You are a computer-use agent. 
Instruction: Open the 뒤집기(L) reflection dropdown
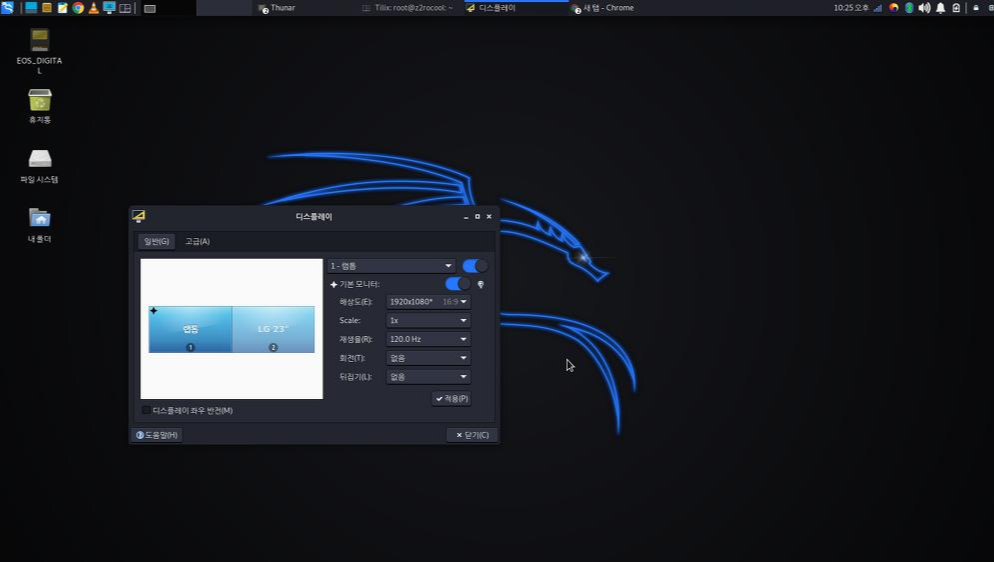click(x=429, y=376)
